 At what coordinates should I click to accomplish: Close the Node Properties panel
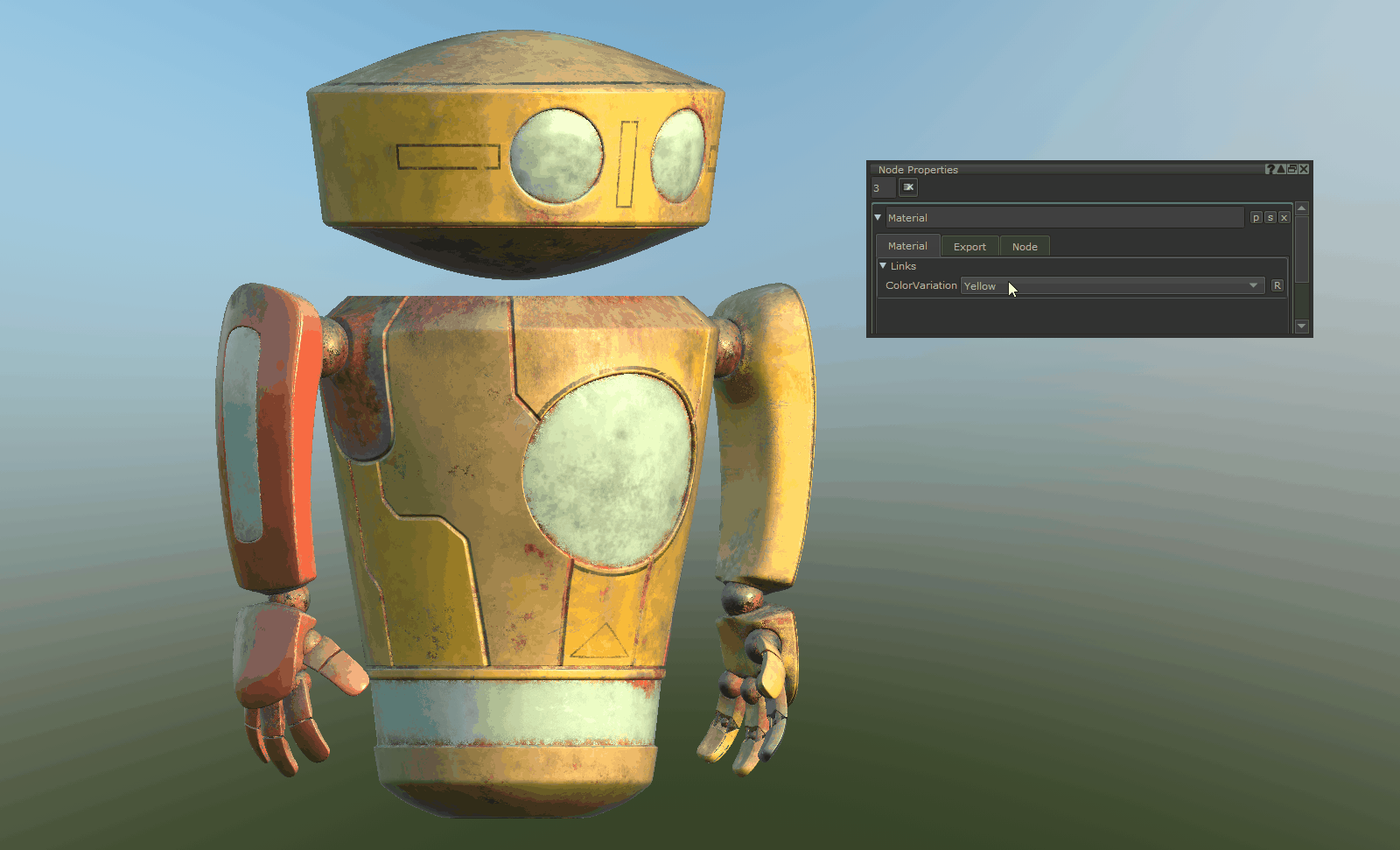(1304, 169)
